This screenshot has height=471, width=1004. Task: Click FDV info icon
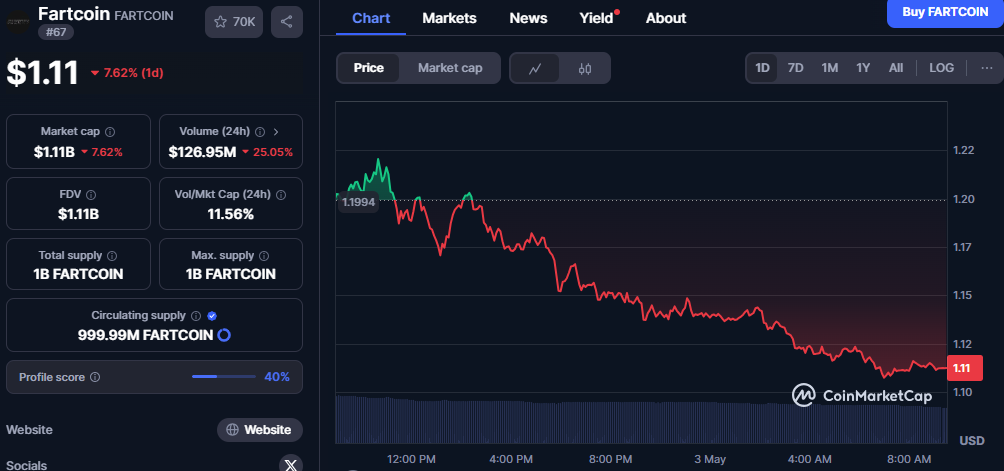point(91,195)
